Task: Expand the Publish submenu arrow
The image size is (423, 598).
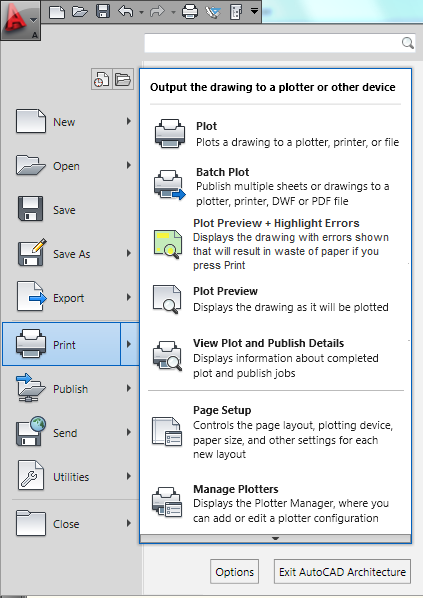Action: coord(129,388)
